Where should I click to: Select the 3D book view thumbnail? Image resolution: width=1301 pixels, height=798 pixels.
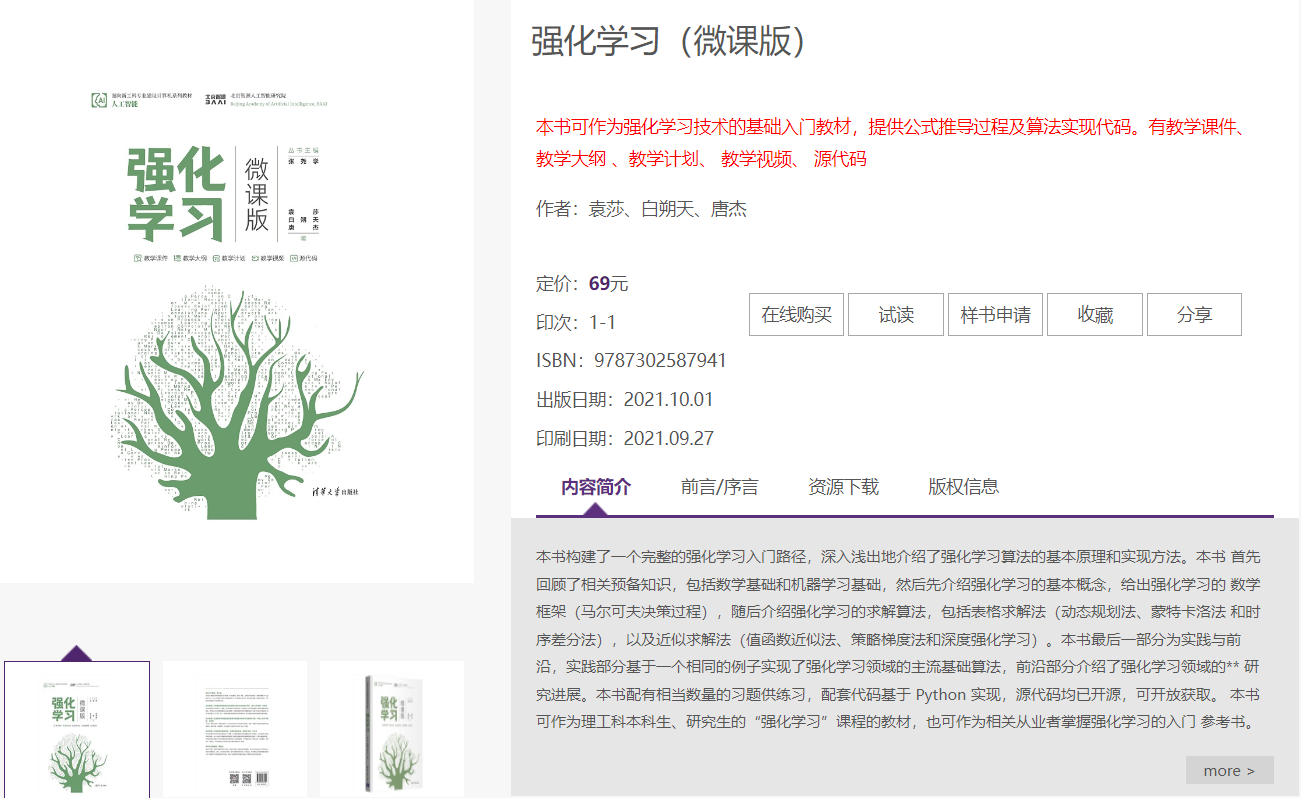[x=392, y=729]
